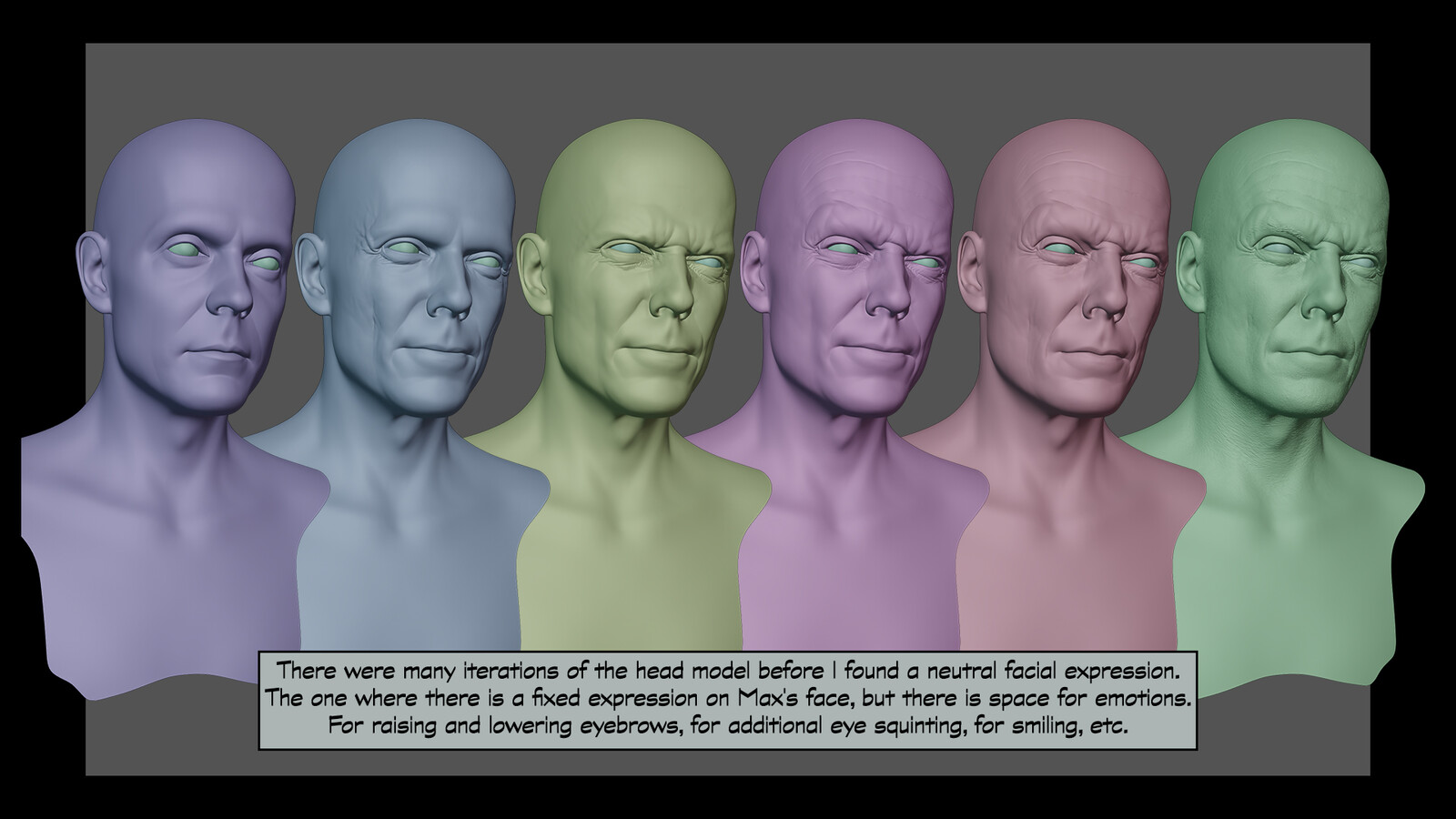The image size is (1456, 819).
Task: Select the olive-green third head bust
Action: pyautogui.click(x=619, y=382)
